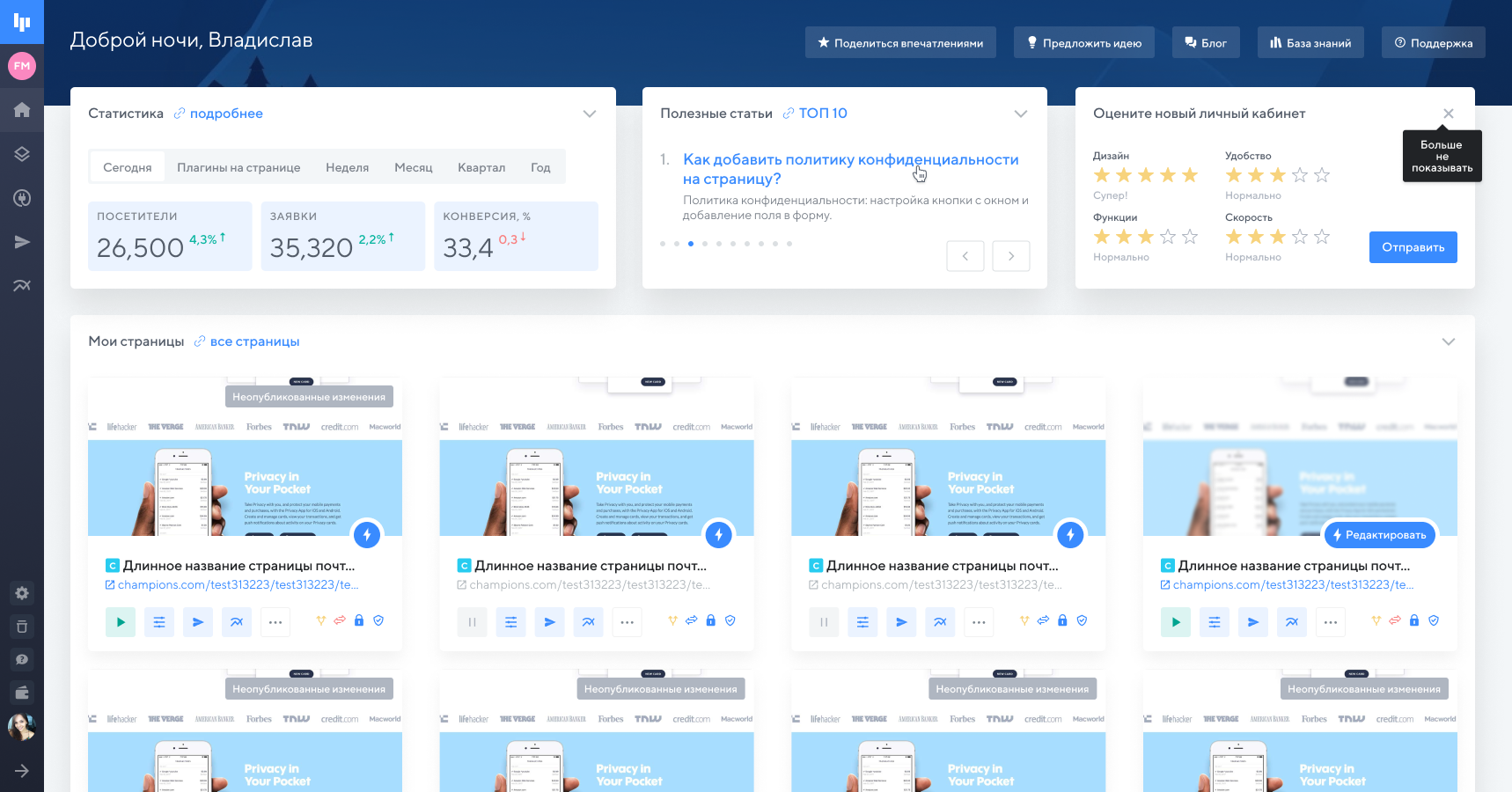
Task: Open the все страницы link
Action: point(254,341)
